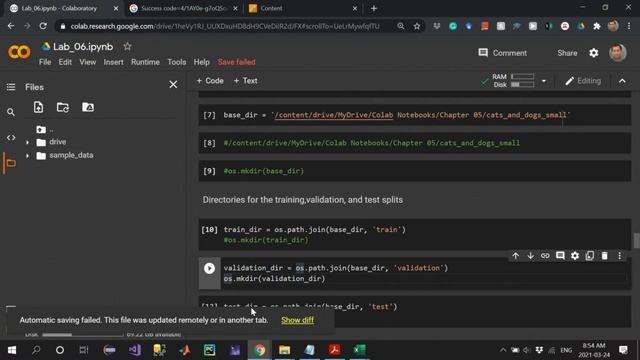Screen dimensions: 640x360
Task: Select the sample_data folder name
Action: coord(71,155)
